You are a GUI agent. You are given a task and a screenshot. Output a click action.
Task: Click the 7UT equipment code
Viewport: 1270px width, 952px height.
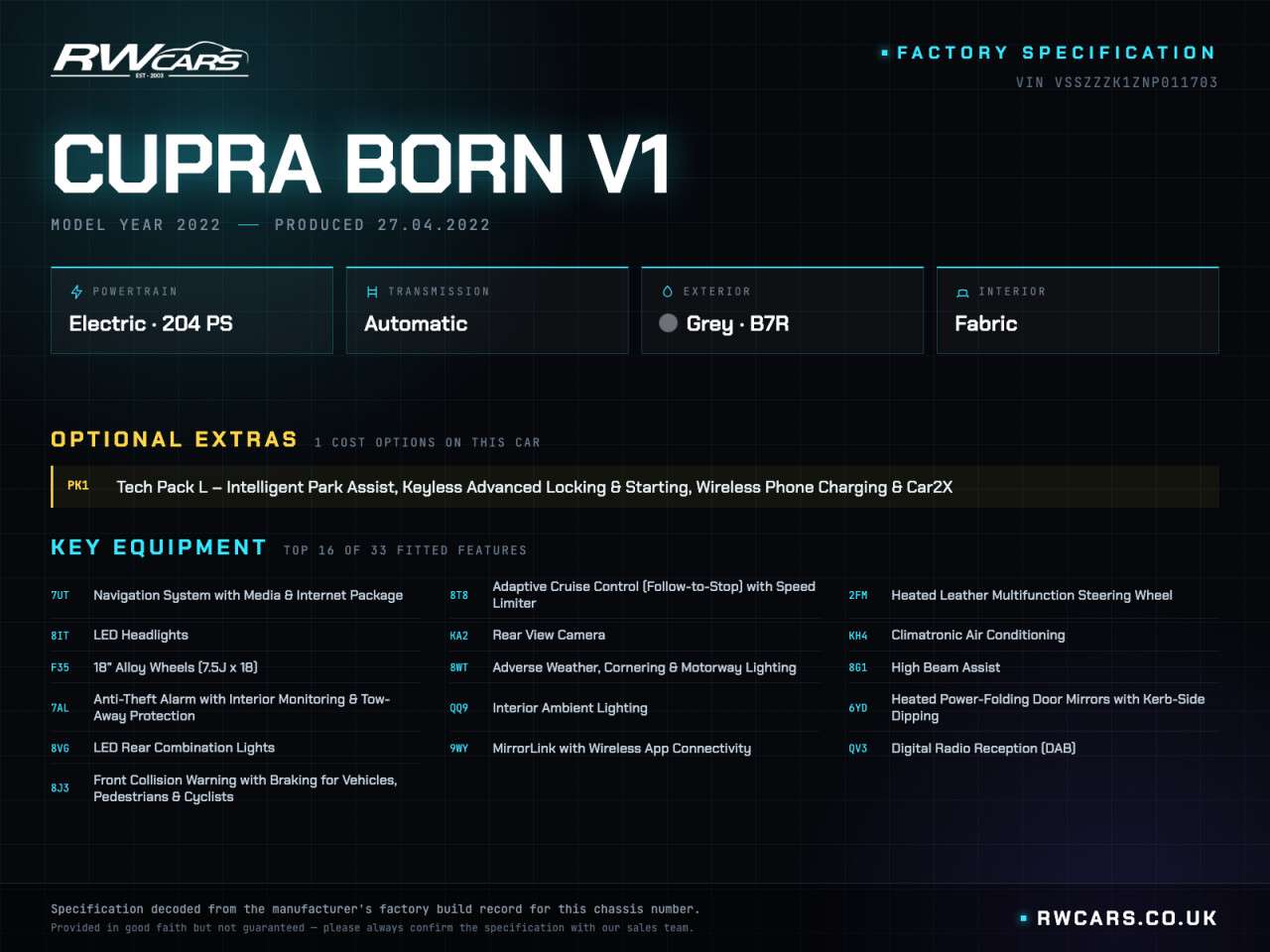pos(61,596)
